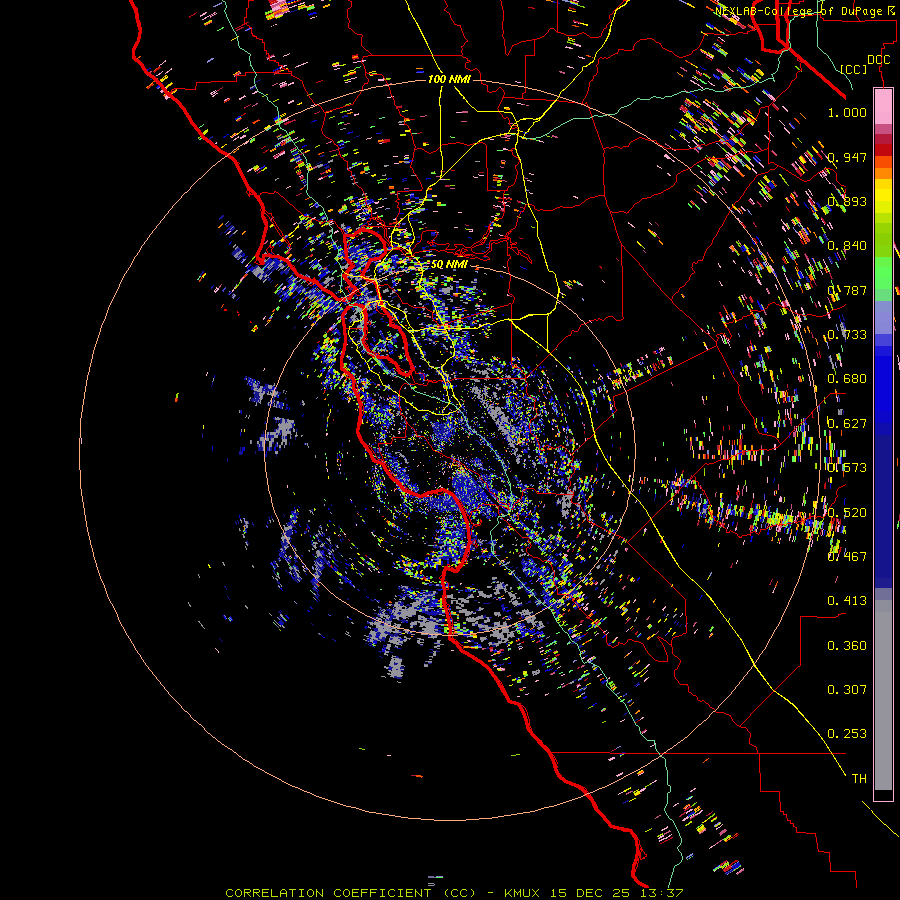The height and width of the screenshot is (900, 900).
Task: Click the 0.840 legend value
Action: tap(847, 246)
